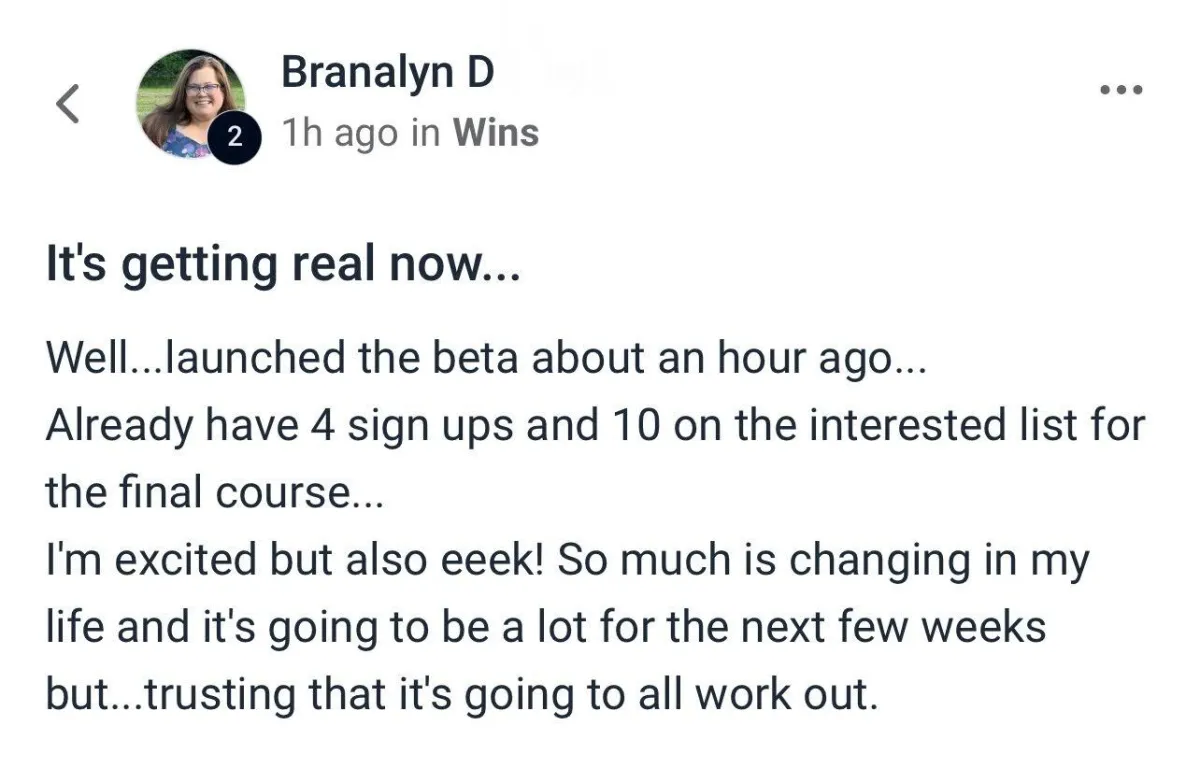This screenshot has height=768, width=1200.
Task: Click the post title It's getting real now
Action: tap(283, 264)
